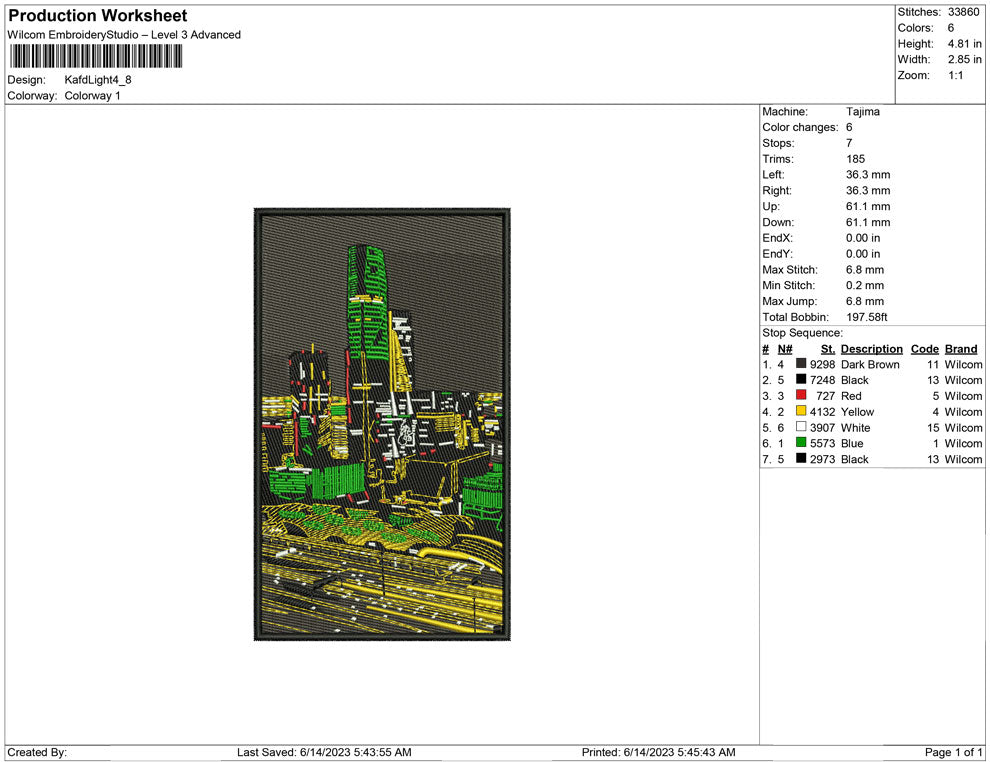Viewport: 990px width, 762px height.
Task: Click the 'Stop Sequence:' heading
Action: tap(802, 333)
